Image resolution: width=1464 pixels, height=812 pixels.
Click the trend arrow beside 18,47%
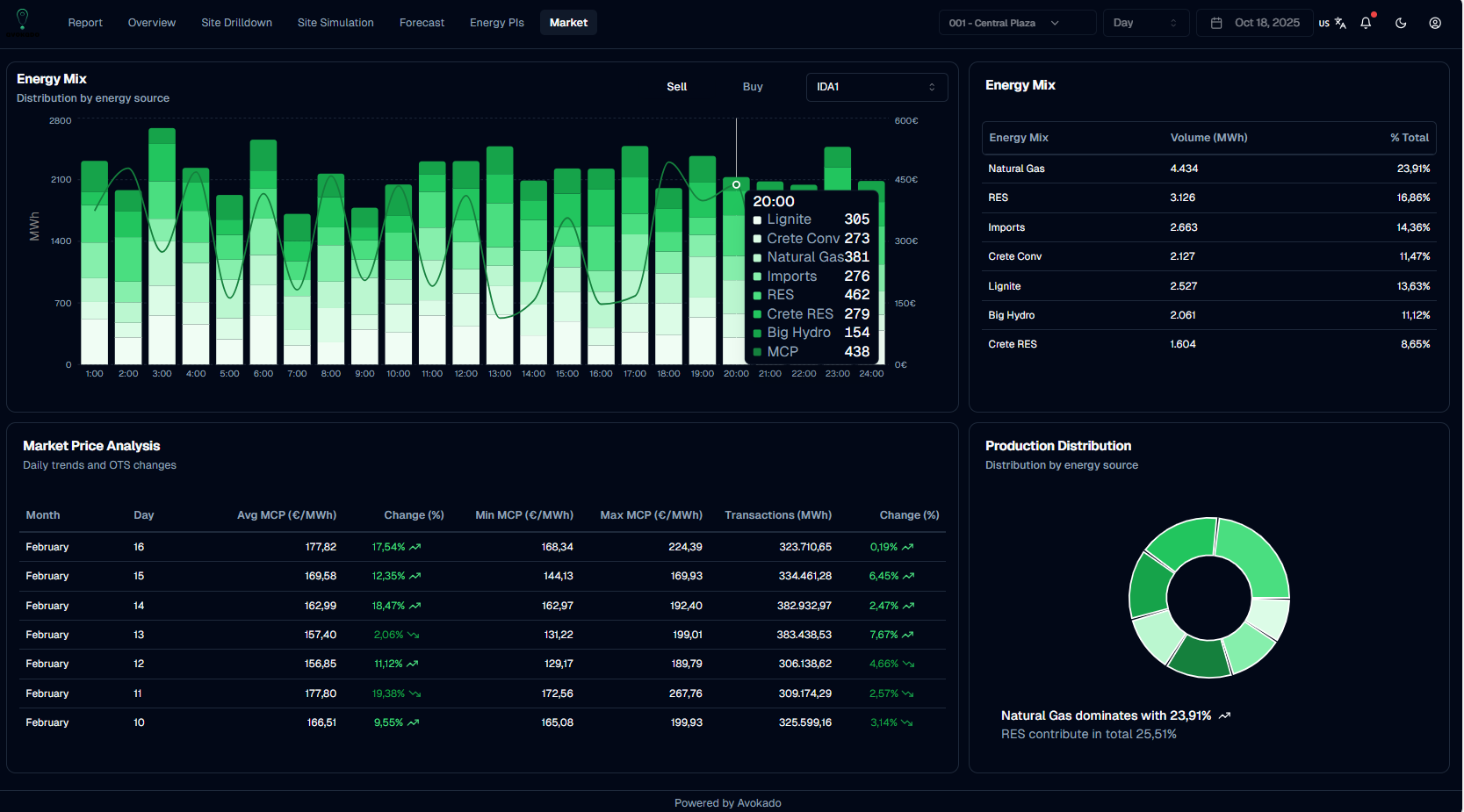[415, 606]
